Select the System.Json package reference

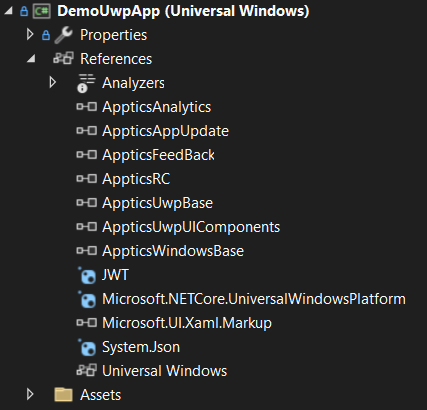pos(141,347)
